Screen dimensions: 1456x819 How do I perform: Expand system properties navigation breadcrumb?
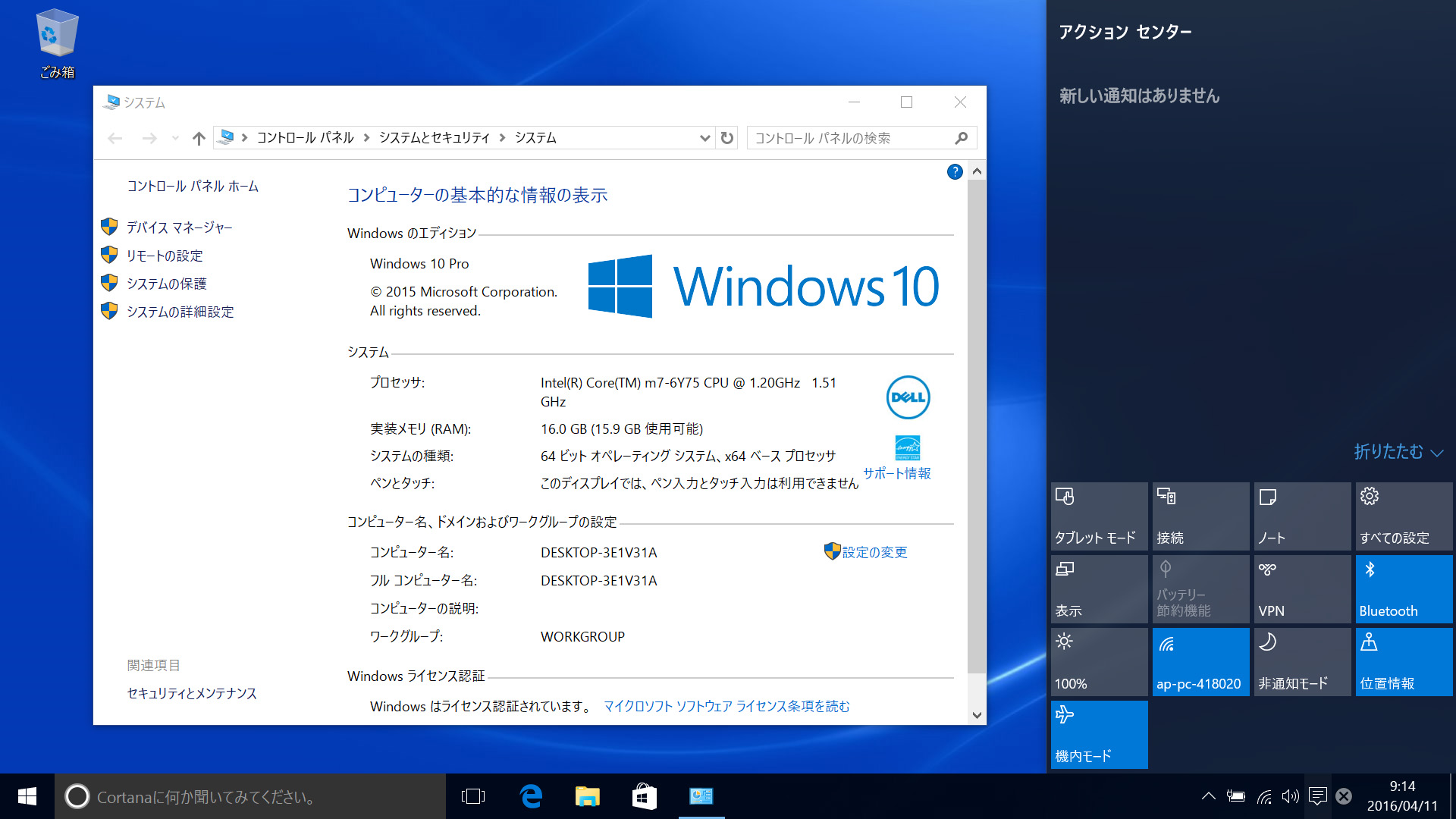pos(707,137)
